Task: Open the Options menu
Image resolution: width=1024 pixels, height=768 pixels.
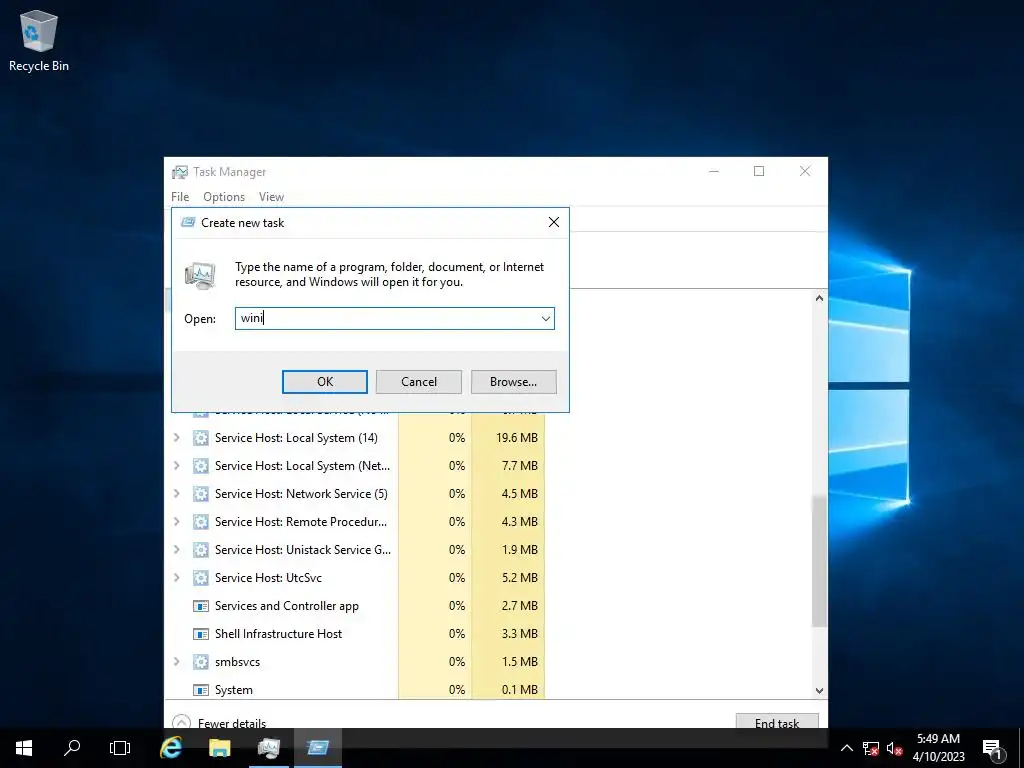Action: 224,197
